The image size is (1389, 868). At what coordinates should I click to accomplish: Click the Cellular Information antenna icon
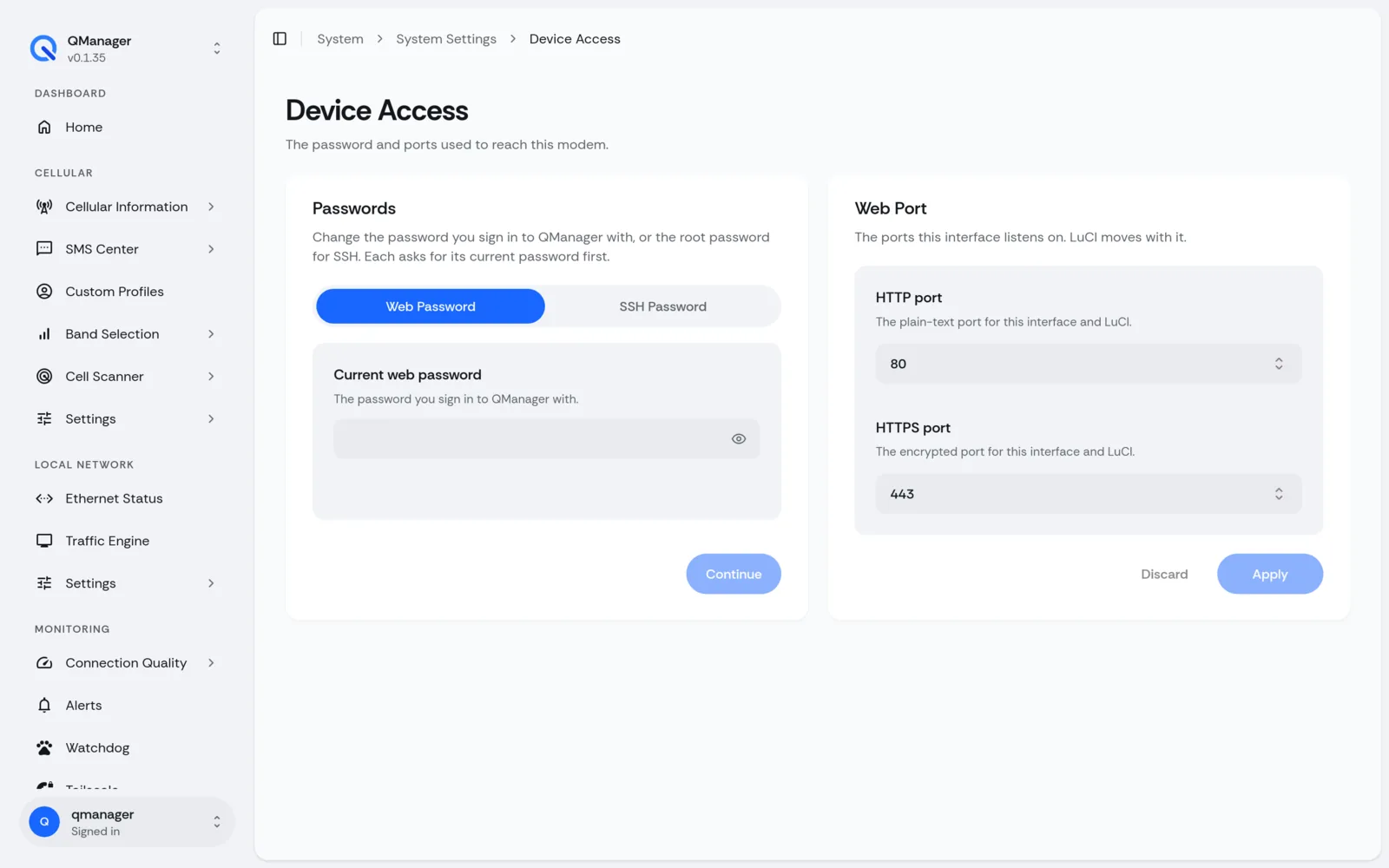(44, 207)
